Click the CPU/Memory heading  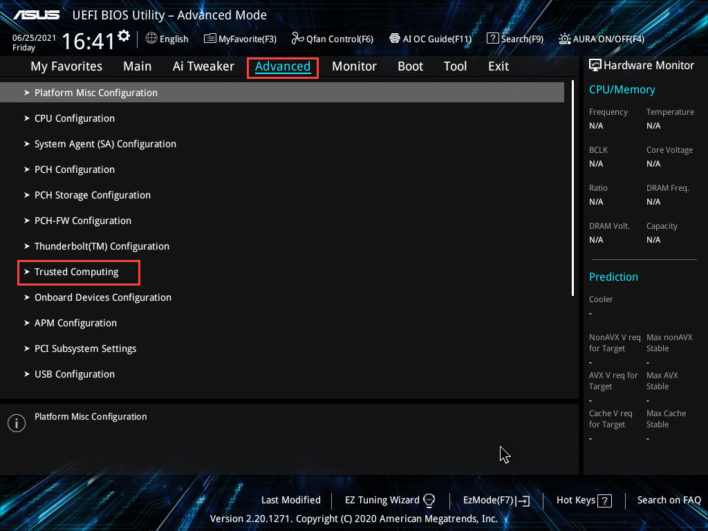tap(622, 90)
